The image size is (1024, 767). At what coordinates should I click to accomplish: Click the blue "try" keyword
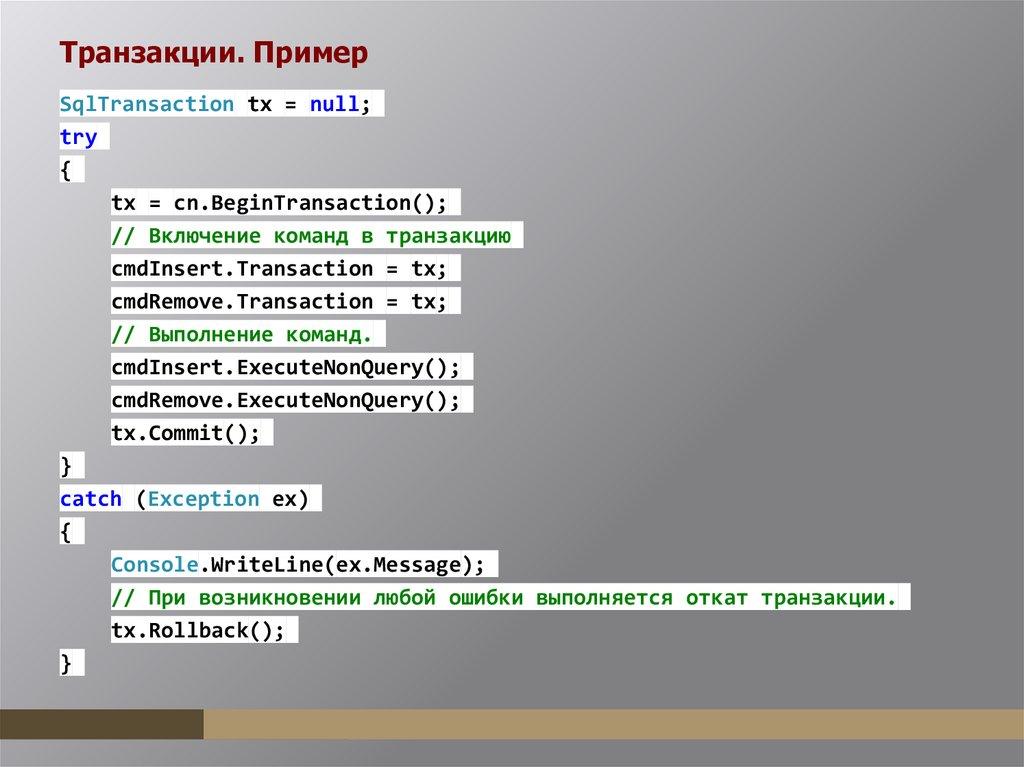[79, 137]
